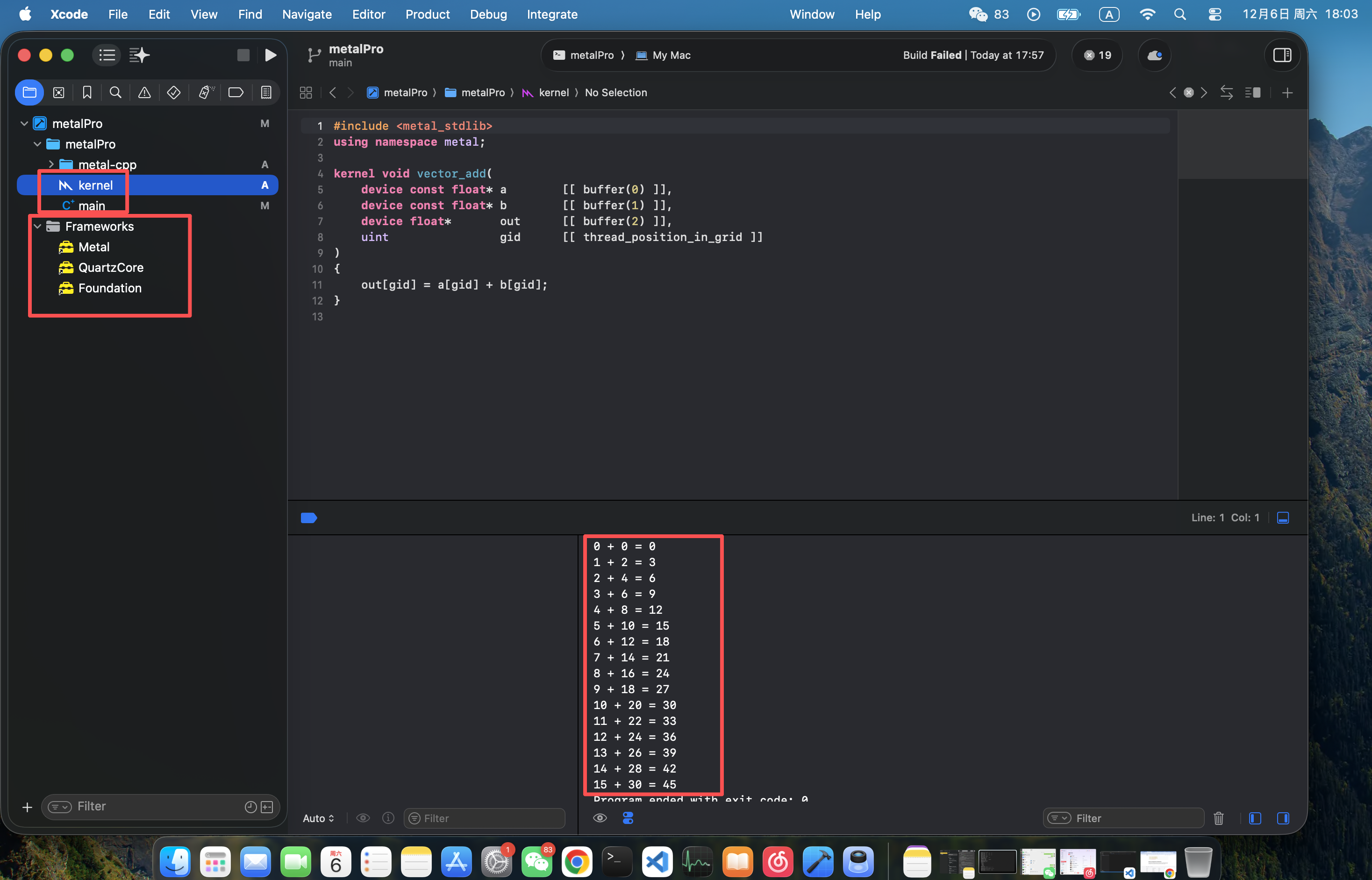The height and width of the screenshot is (880, 1372).
Task: Click the 19 errors indicator
Action: 1097,55
